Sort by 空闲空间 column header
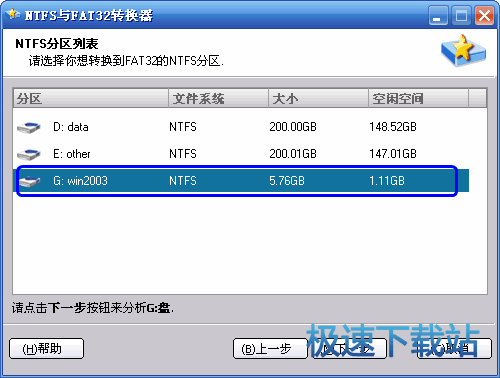This screenshot has height=378, width=500. pyautogui.click(x=418, y=98)
